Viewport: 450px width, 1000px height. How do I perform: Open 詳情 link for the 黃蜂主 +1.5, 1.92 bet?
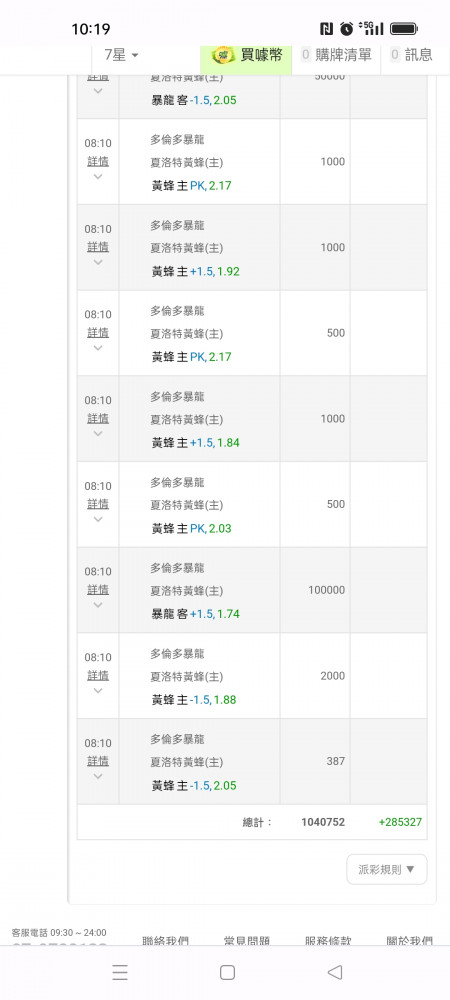click(98, 246)
